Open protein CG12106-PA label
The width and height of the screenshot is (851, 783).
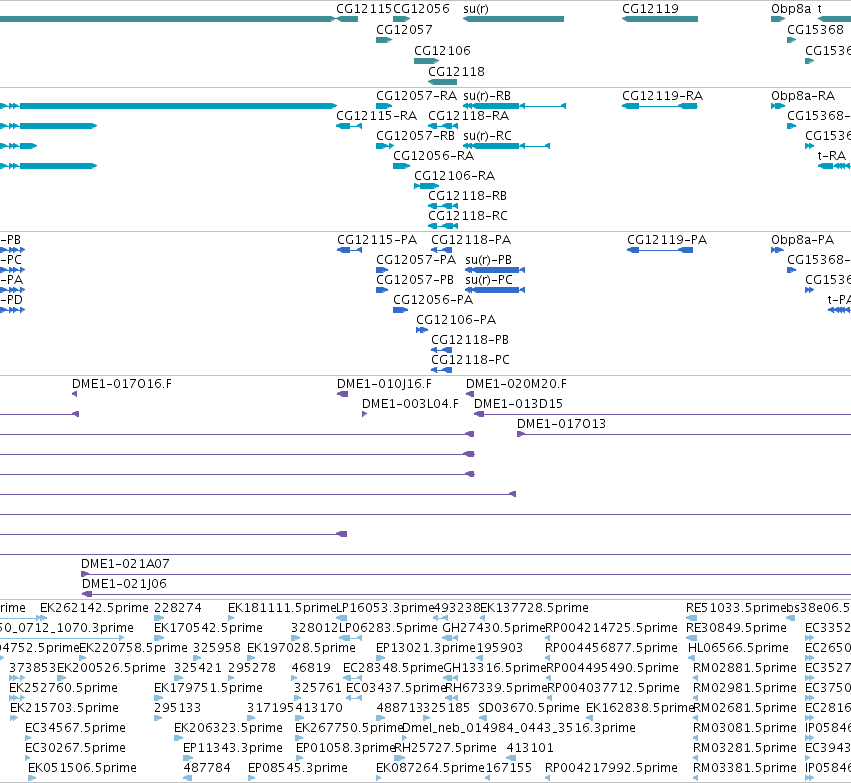[456, 321]
